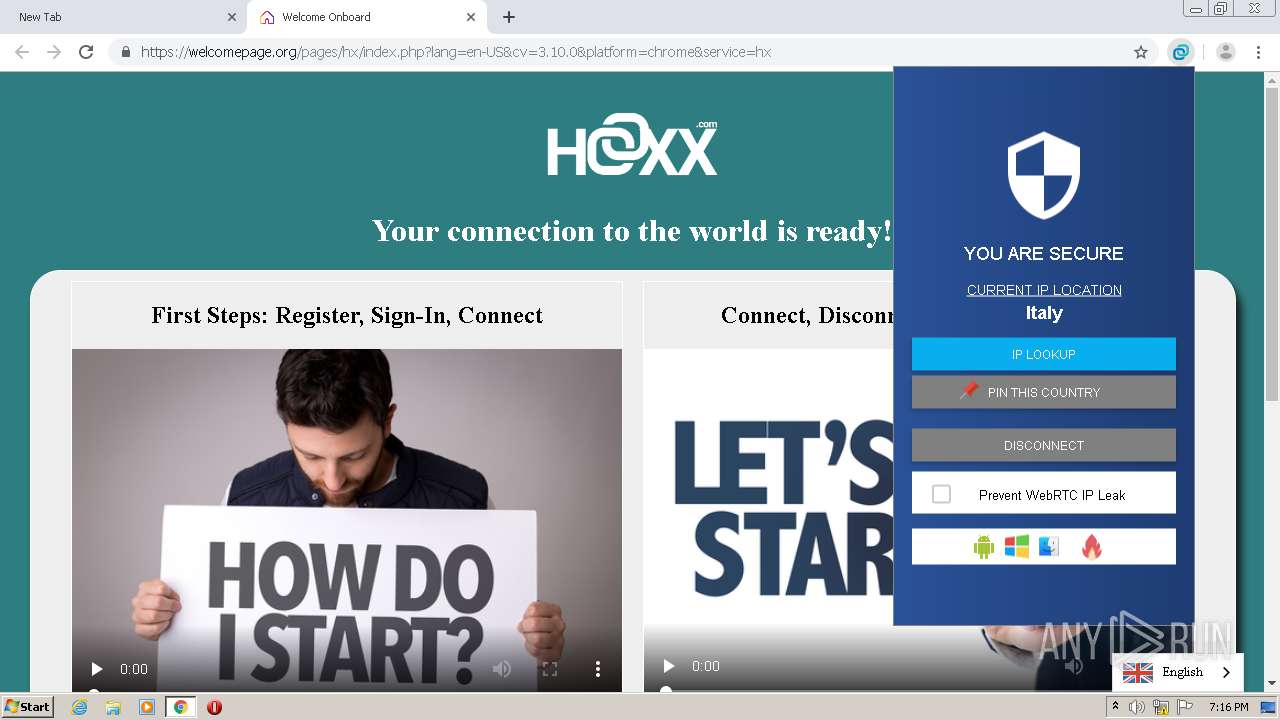1280x720 pixels.
Task: Click the Android app icon in Hoxx popup
Action: point(984,547)
